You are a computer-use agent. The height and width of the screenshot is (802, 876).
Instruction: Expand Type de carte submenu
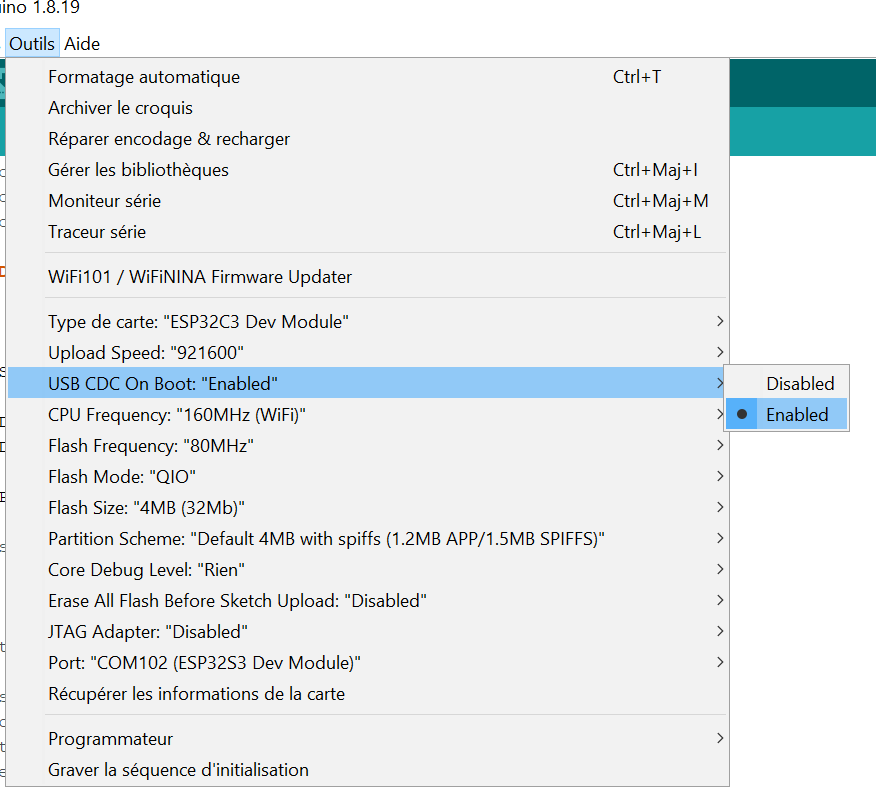[x=368, y=322]
